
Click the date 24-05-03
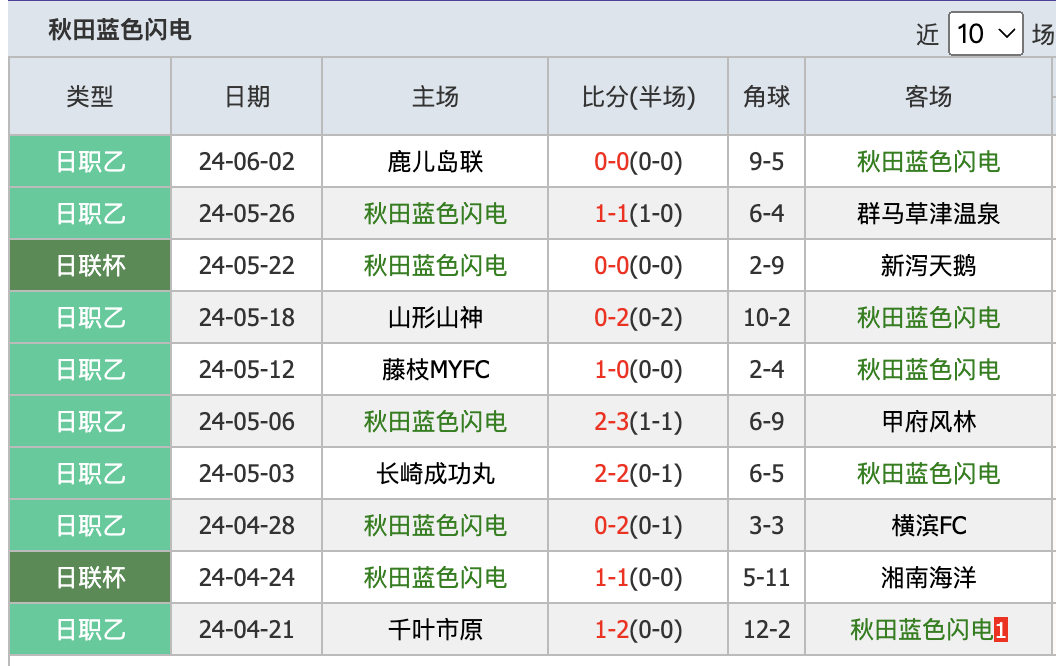(x=246, y=473)
